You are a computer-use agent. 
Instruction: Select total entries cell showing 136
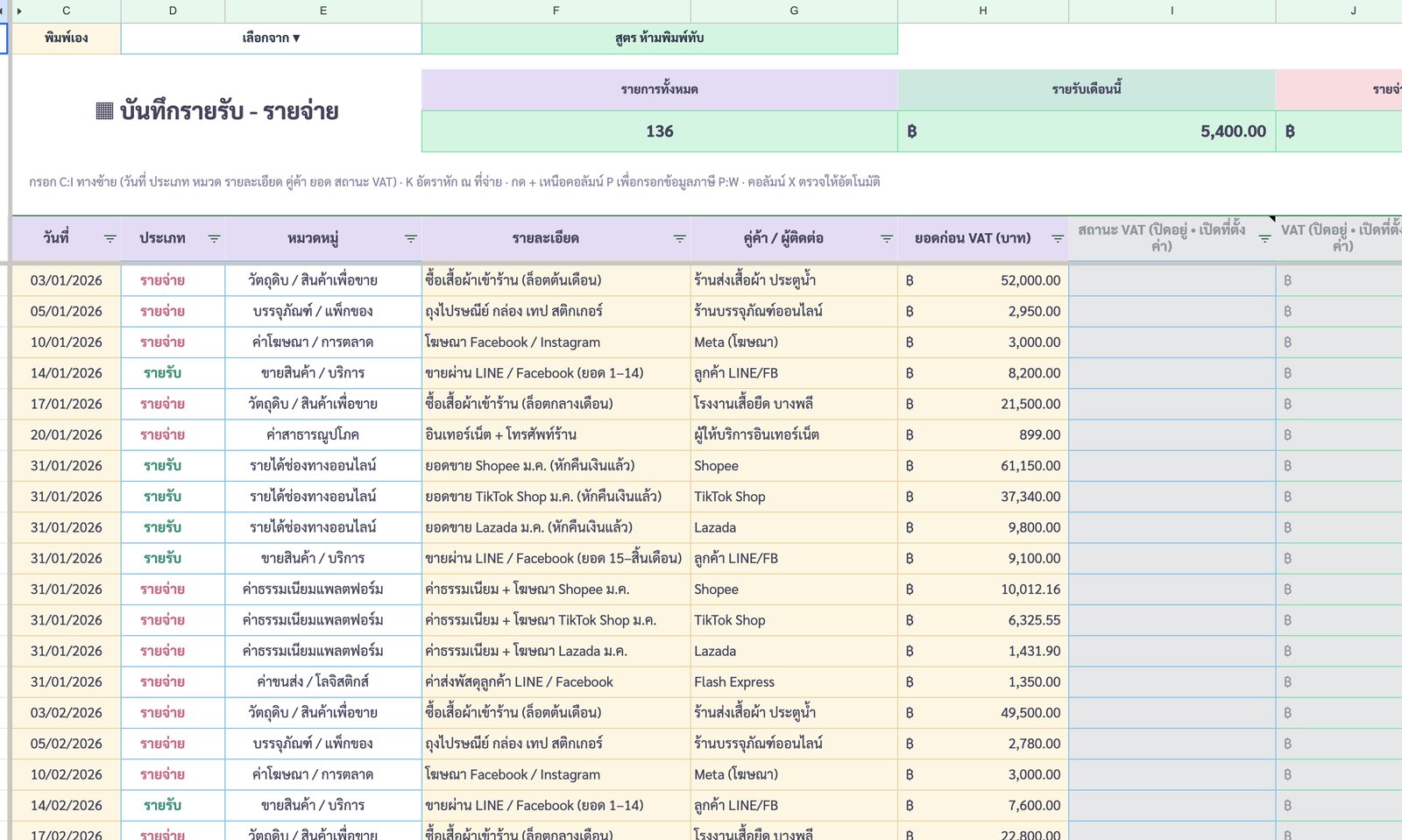pyautogui.click(x=660, y=131)
